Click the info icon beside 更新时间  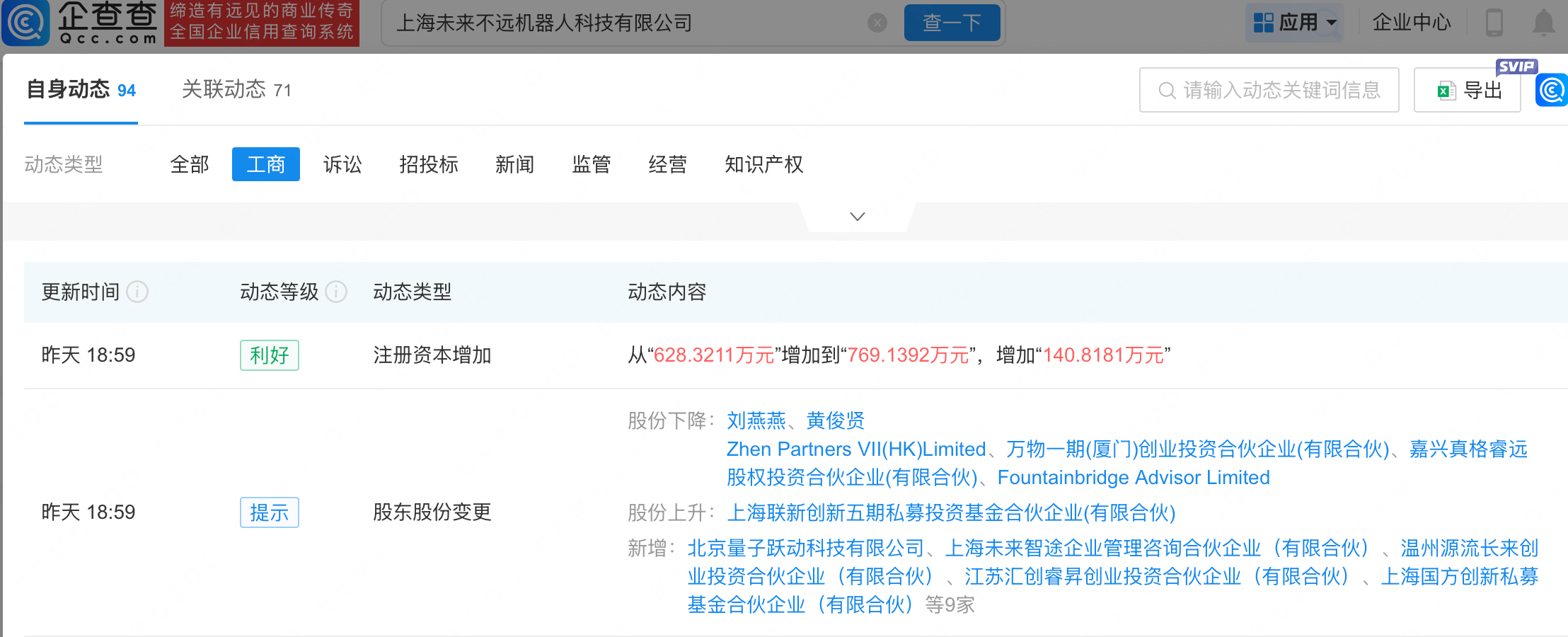(137, 292)
